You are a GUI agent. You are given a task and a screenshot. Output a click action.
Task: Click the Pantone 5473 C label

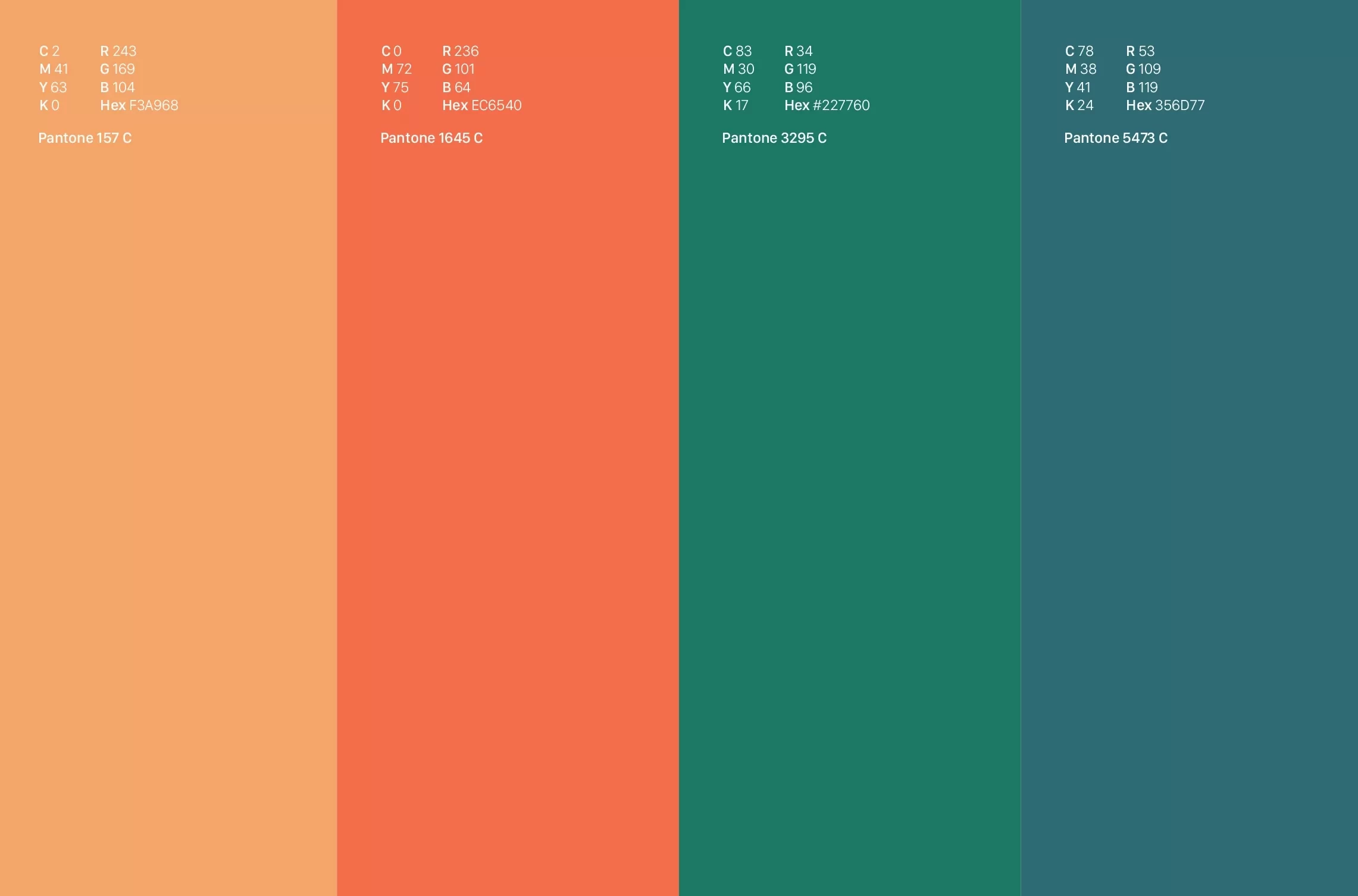point(1115,138)
